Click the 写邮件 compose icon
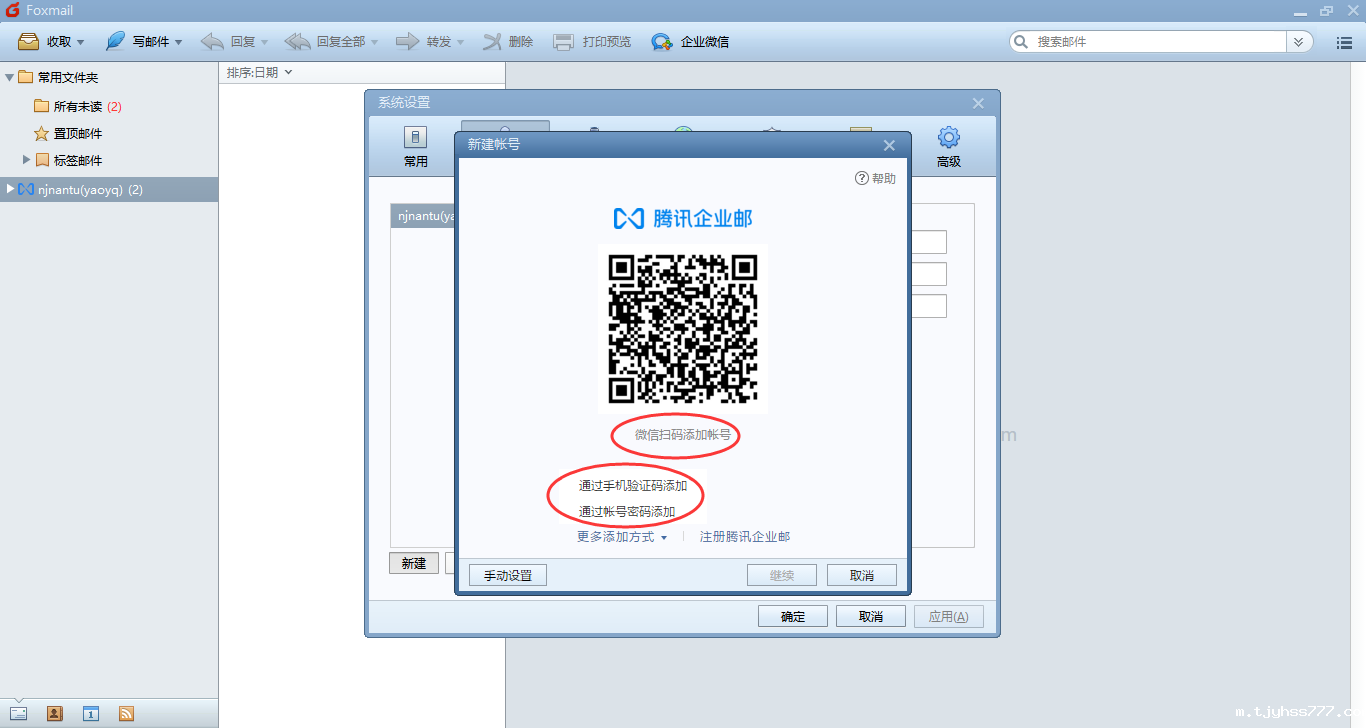 click(116, 42)
